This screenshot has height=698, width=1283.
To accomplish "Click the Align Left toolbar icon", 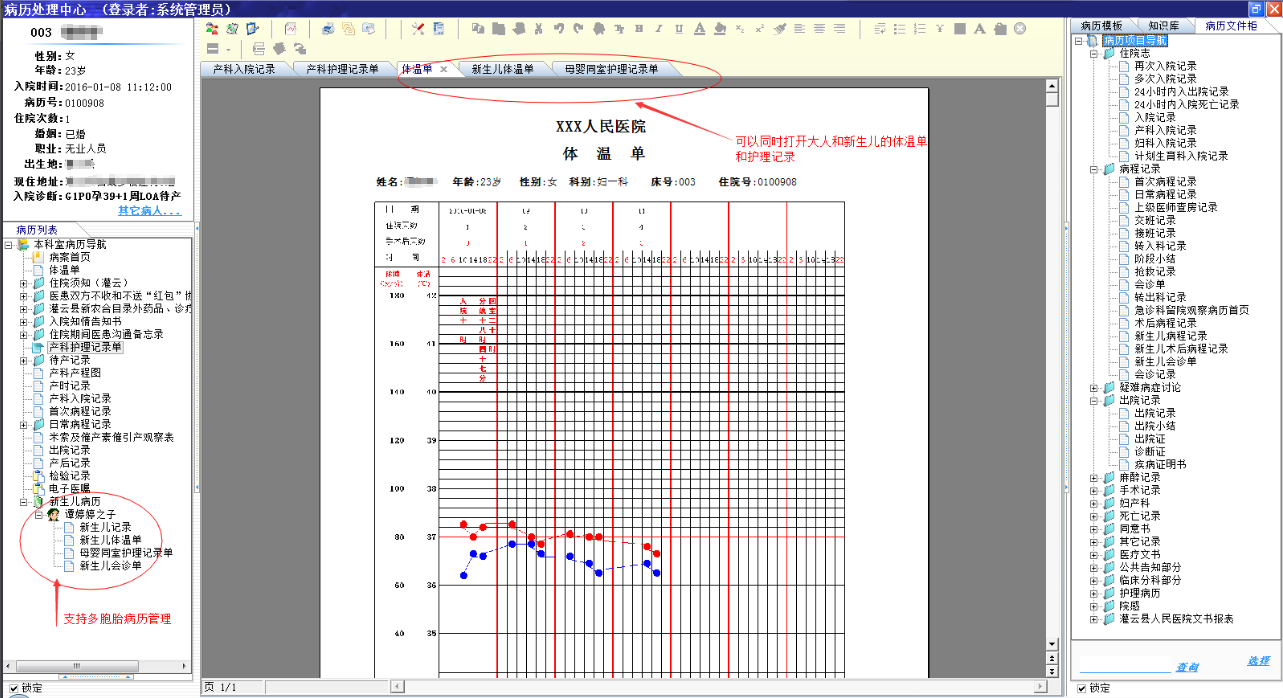I will [x=799, y=28].
